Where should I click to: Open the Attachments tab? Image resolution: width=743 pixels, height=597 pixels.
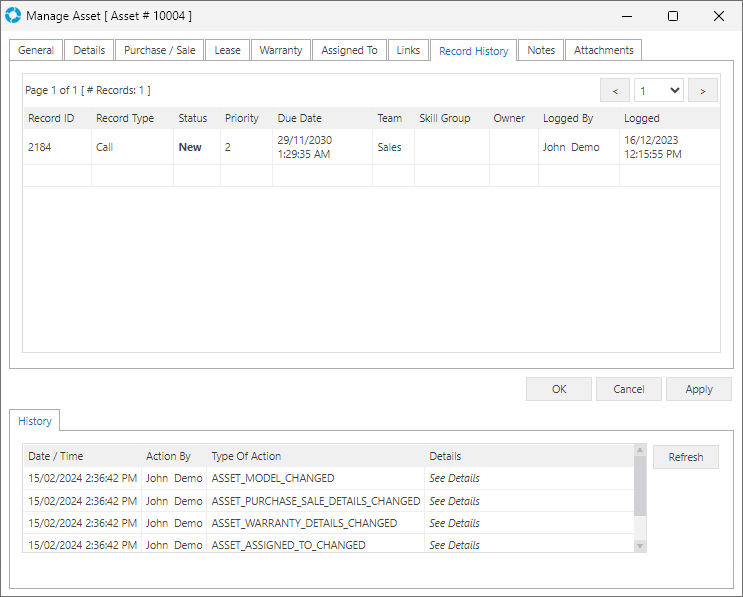pyautogui.click(x=603, y=50)
